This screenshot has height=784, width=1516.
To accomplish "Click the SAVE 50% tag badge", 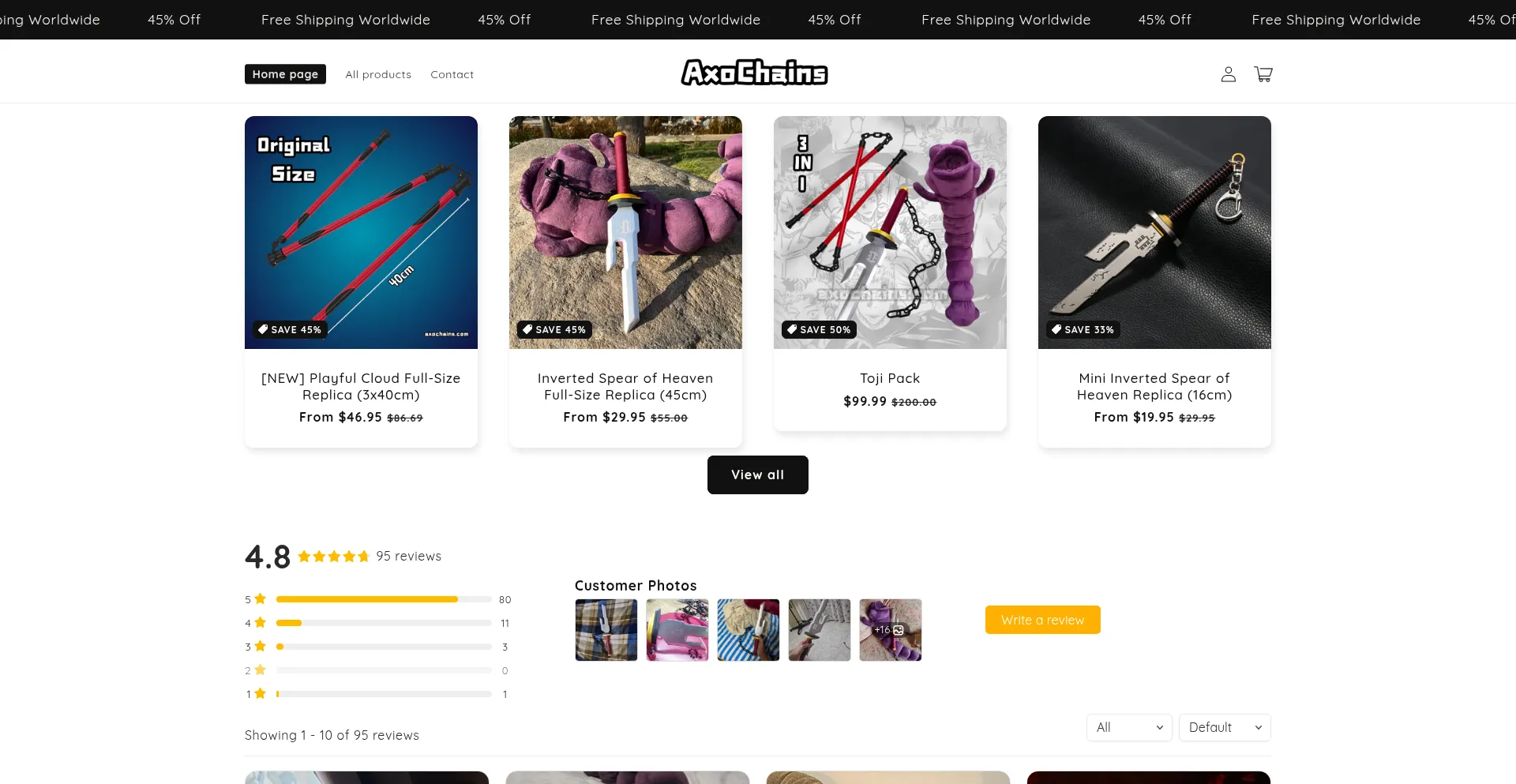I will (819, 330).
